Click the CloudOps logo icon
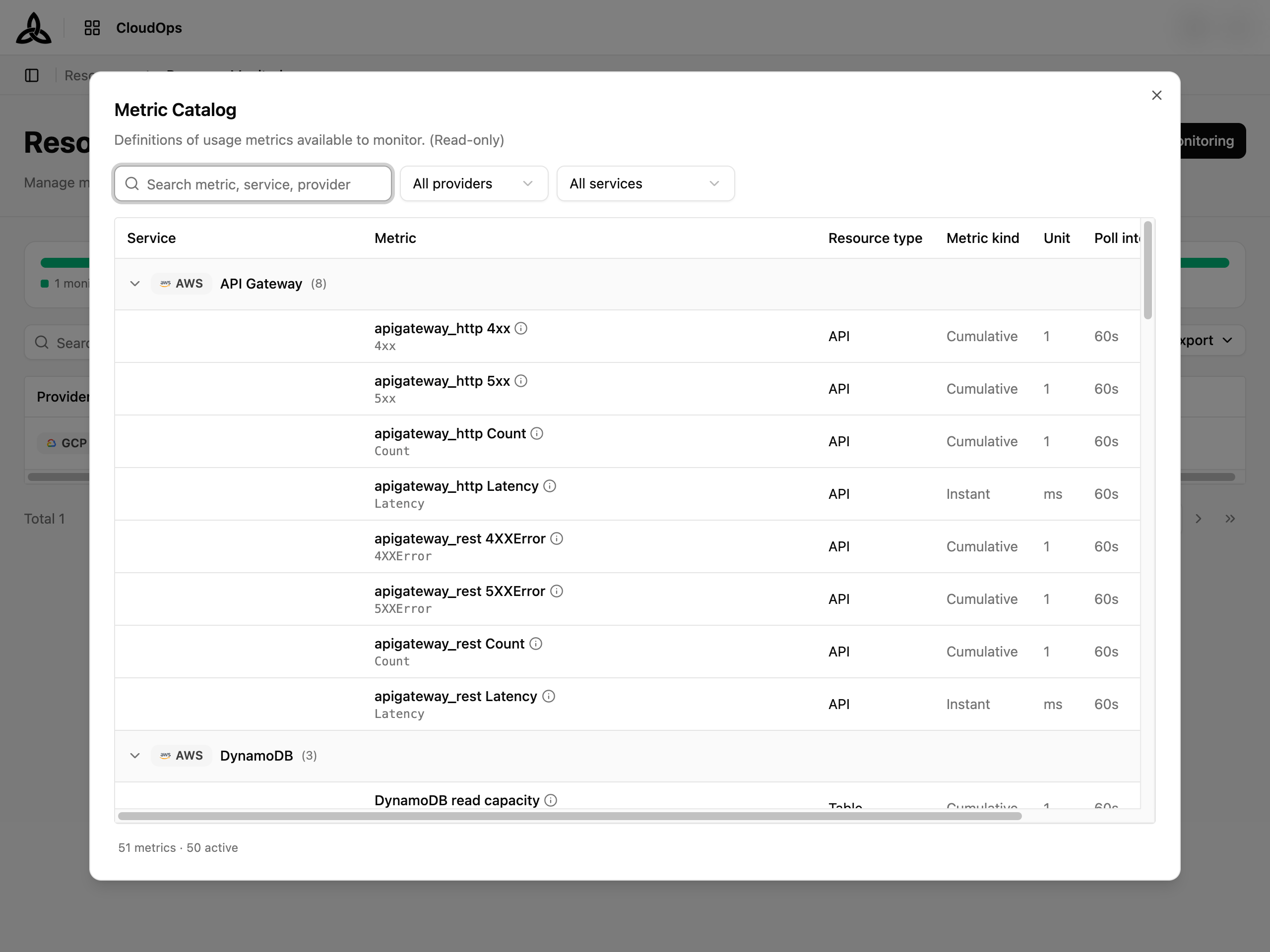This screenshot has width=1270, height=952. click(33, 28)
